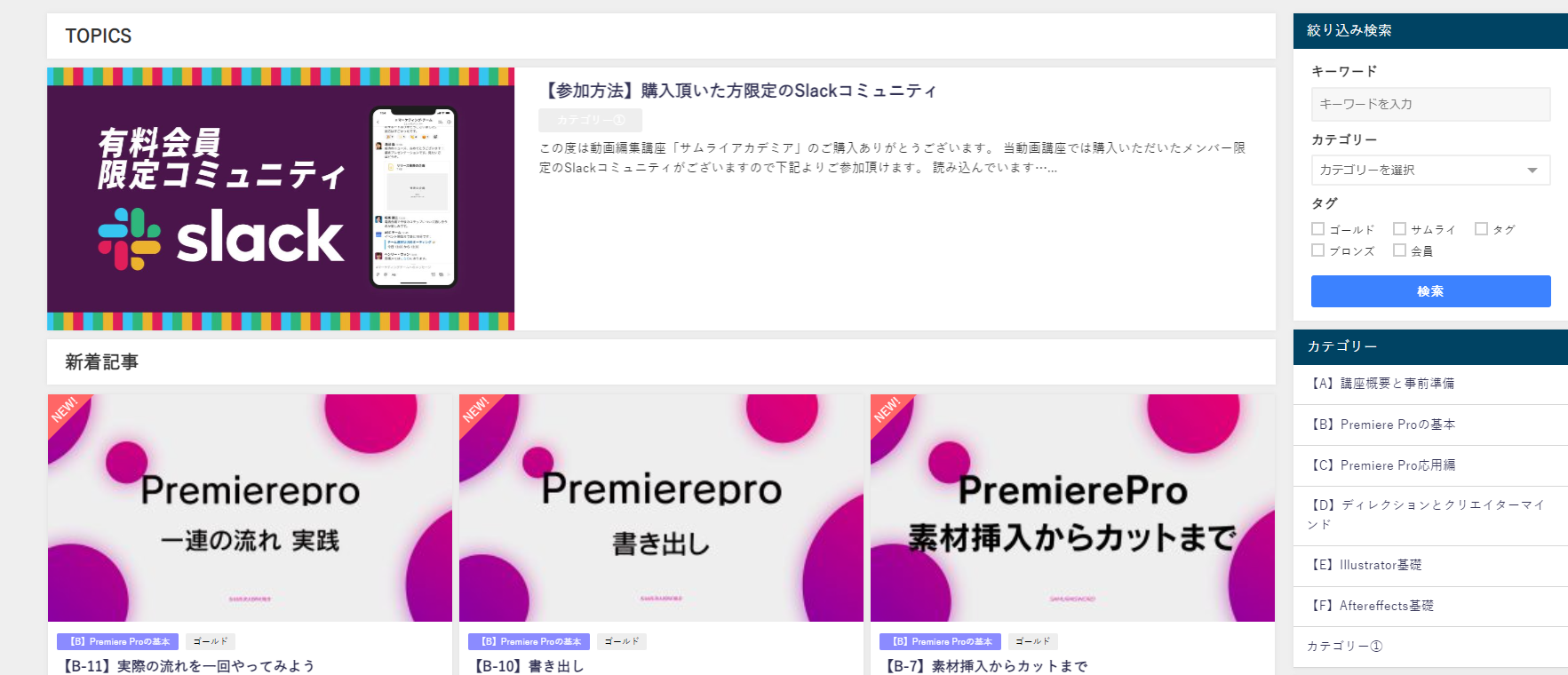Click the キーワードを入力 input field
This screenshot has width=1568, height=675.
tap(1430, 104)
